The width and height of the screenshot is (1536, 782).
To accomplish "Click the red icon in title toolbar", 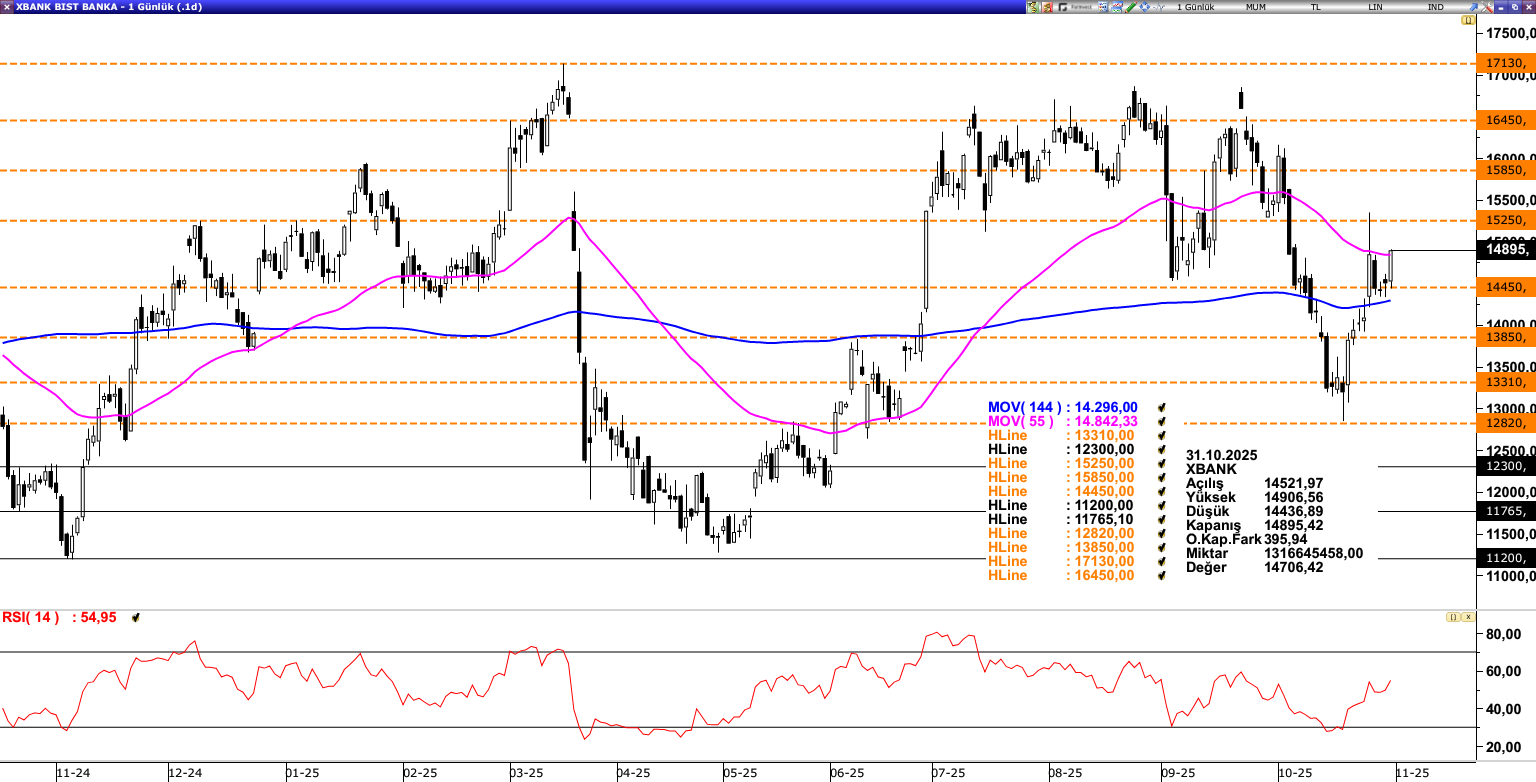I will click(x=1047, y=7).
